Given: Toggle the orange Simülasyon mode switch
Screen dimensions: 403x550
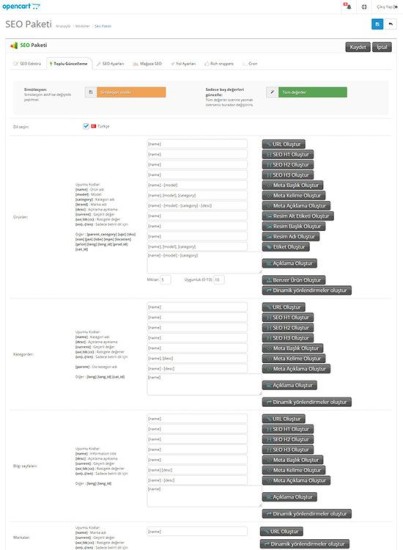Looking at the screenshot, I should (131, 92).
